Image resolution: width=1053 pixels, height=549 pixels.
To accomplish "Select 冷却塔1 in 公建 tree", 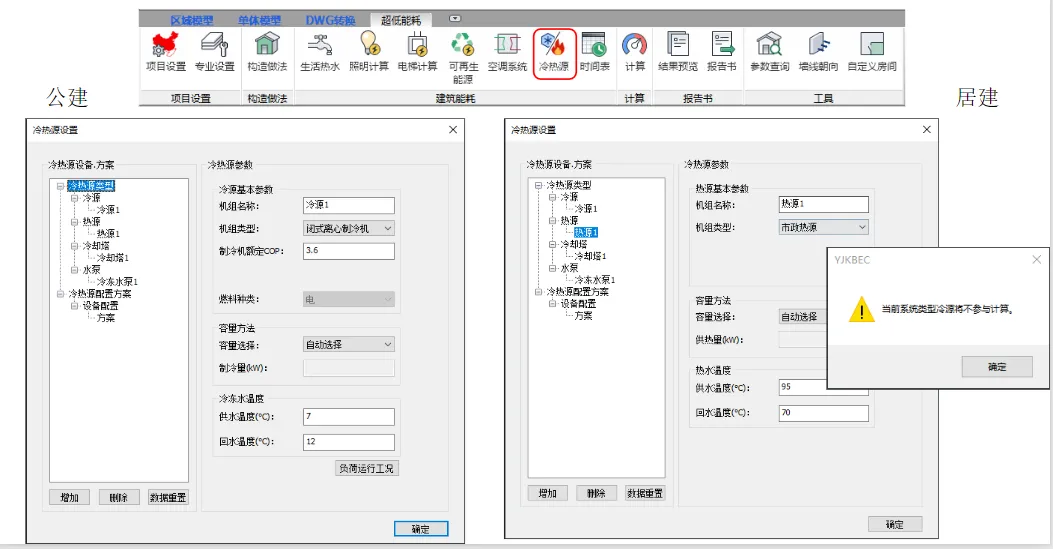I will click(x=113, y=258).
